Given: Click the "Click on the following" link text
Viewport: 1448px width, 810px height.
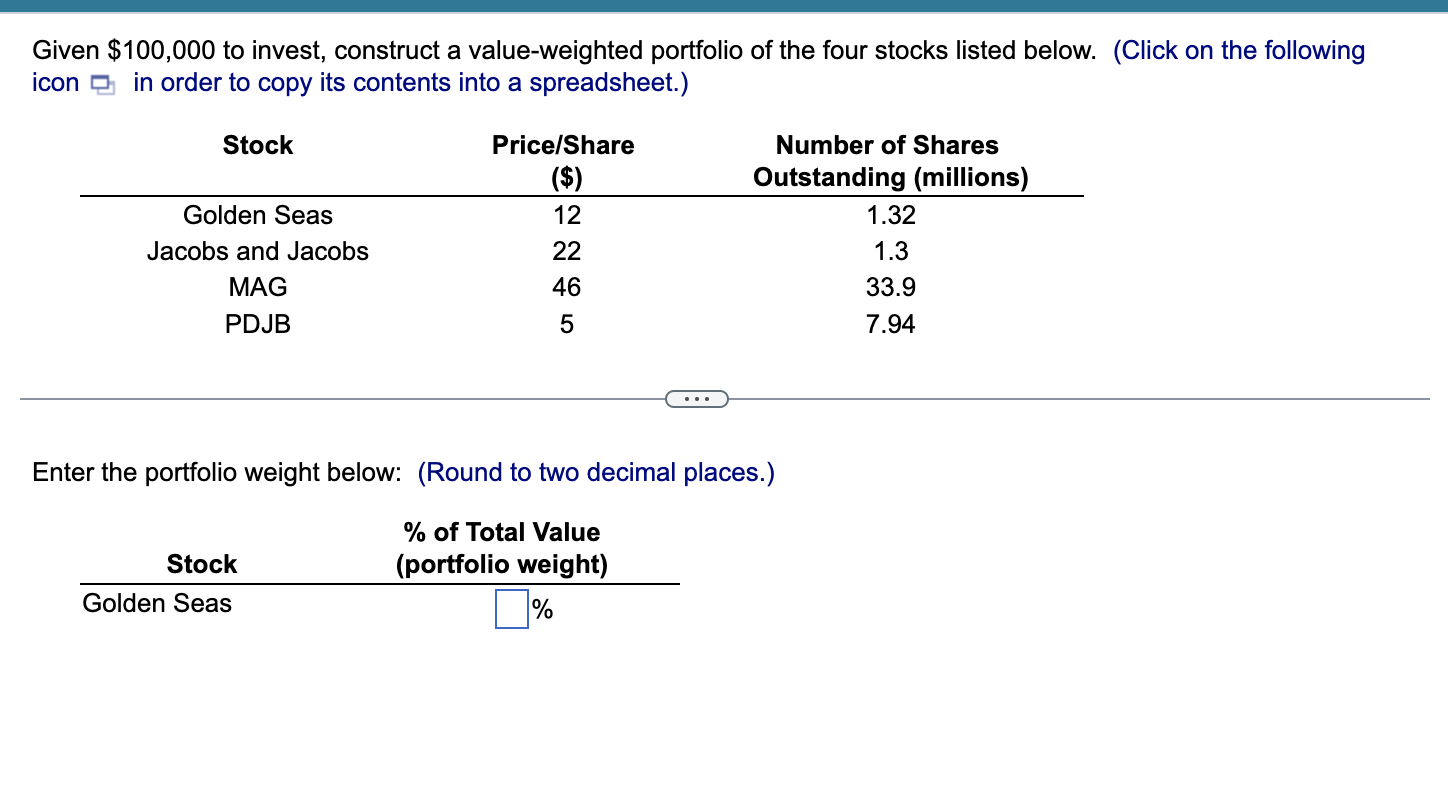Looking at the screenshot, I should [1240, 51].
